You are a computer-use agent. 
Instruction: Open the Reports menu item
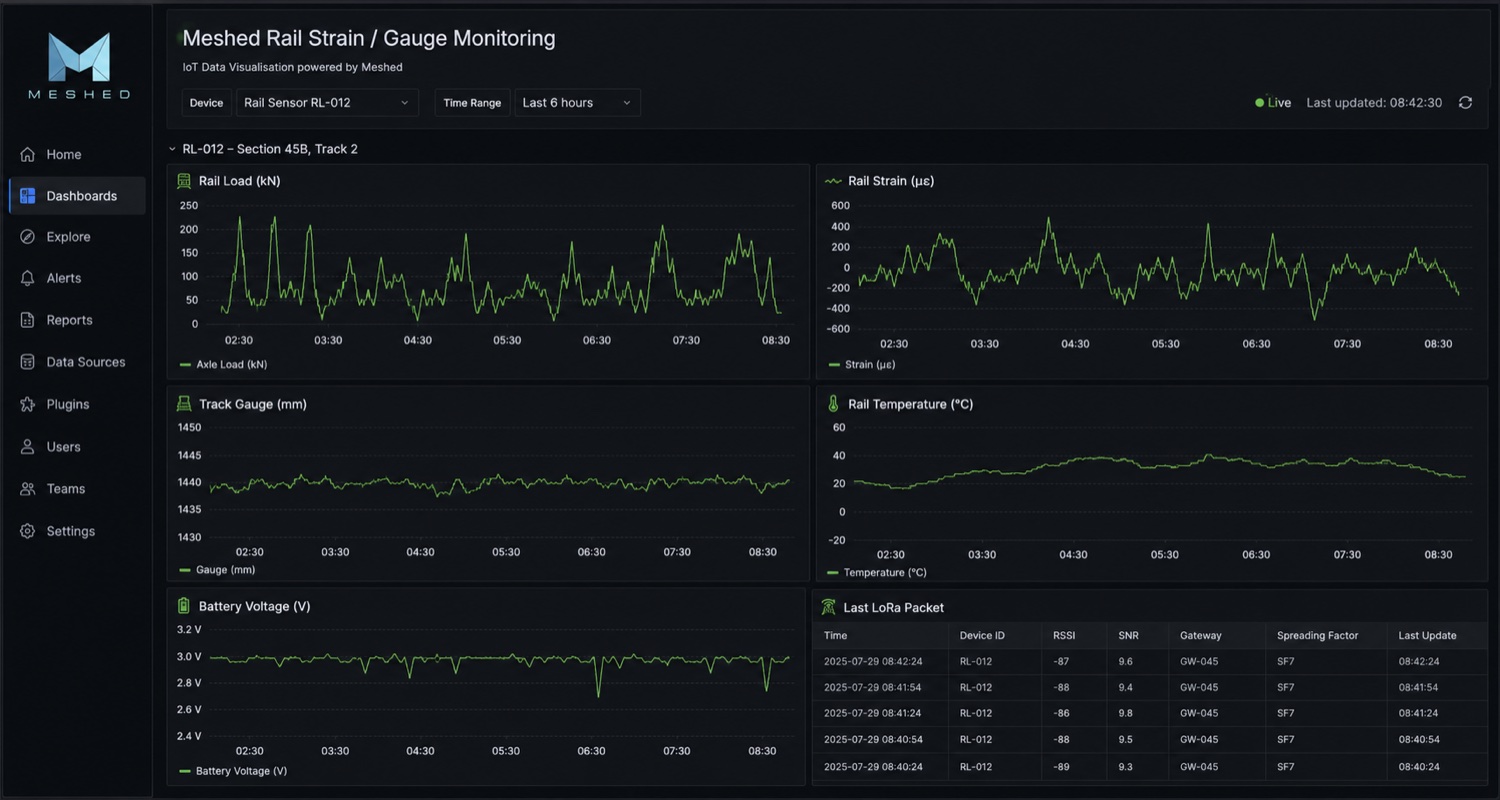[77, 320]
